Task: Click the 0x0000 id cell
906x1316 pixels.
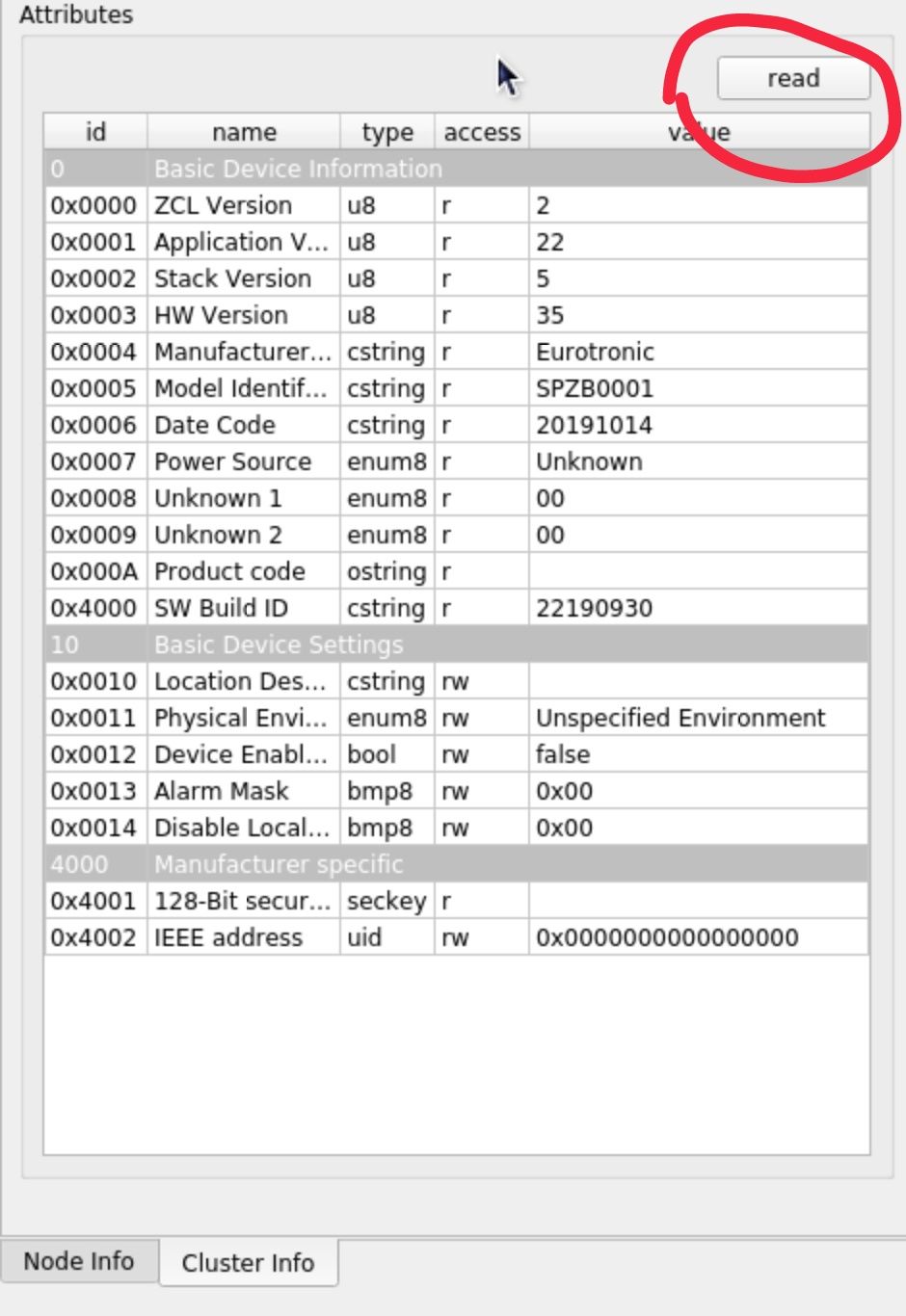Action: 95,205
